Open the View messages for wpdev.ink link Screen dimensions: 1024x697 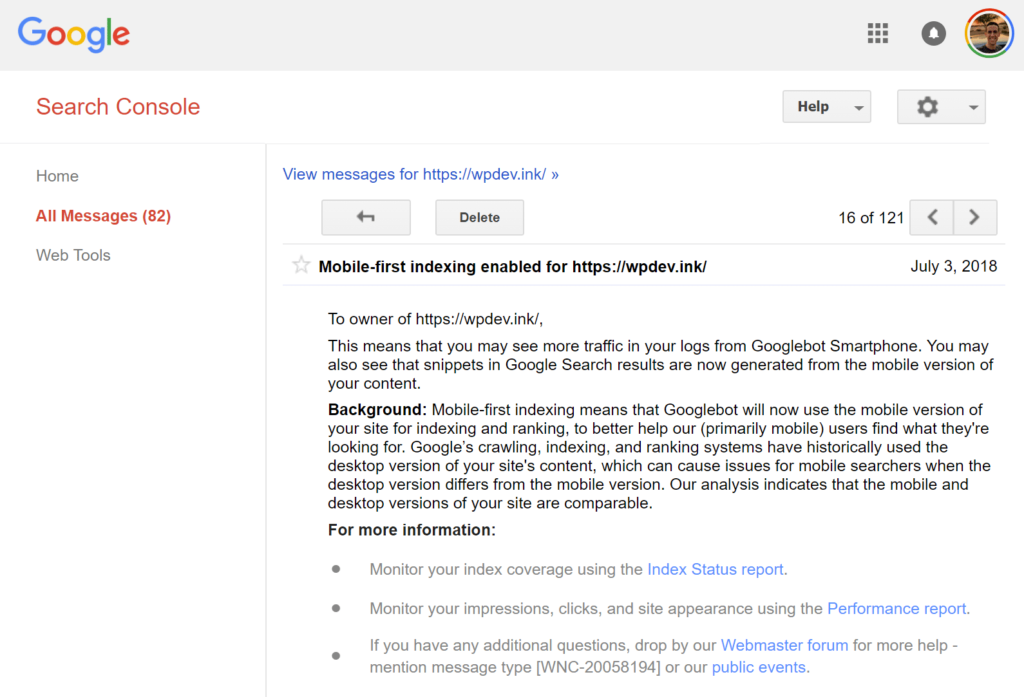click(x=420, y=174)
